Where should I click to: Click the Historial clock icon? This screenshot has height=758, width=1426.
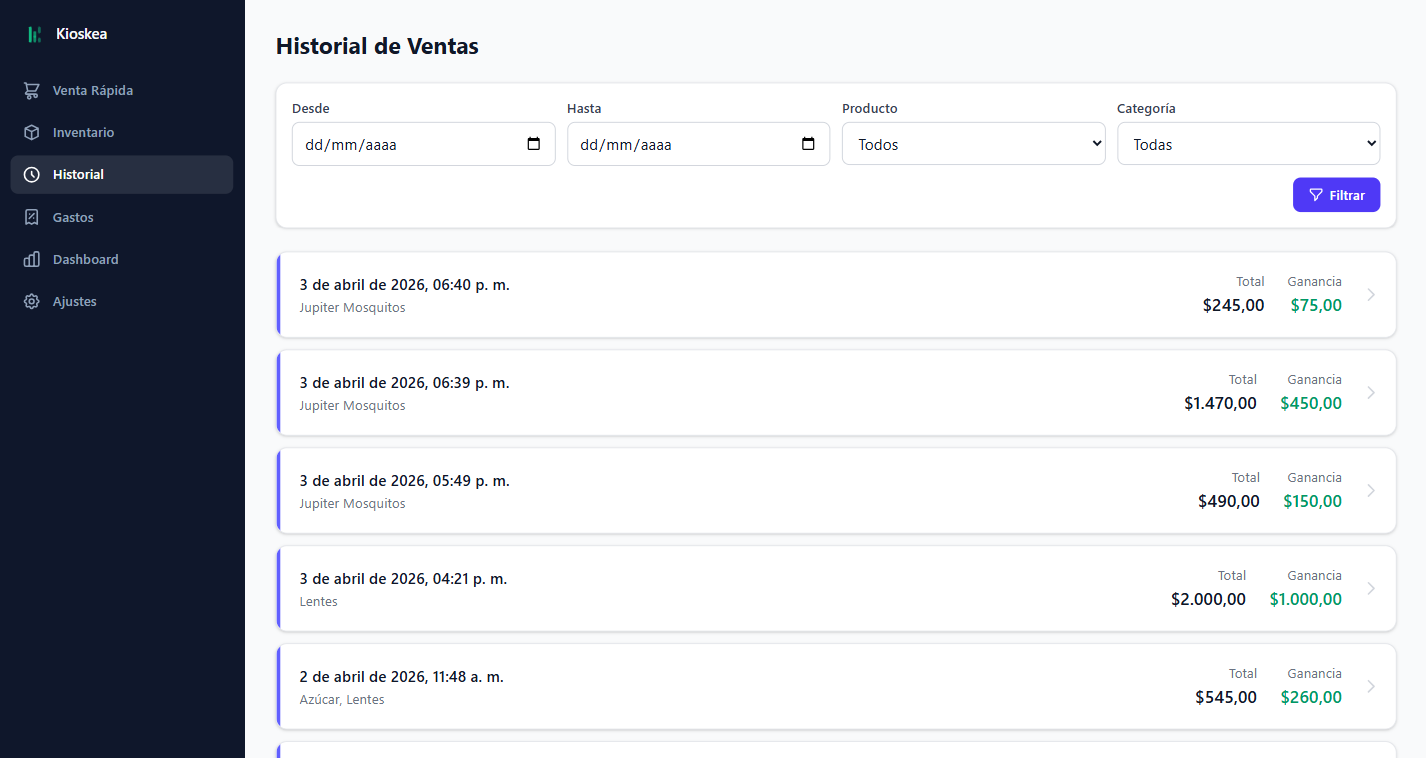point(31,174)
